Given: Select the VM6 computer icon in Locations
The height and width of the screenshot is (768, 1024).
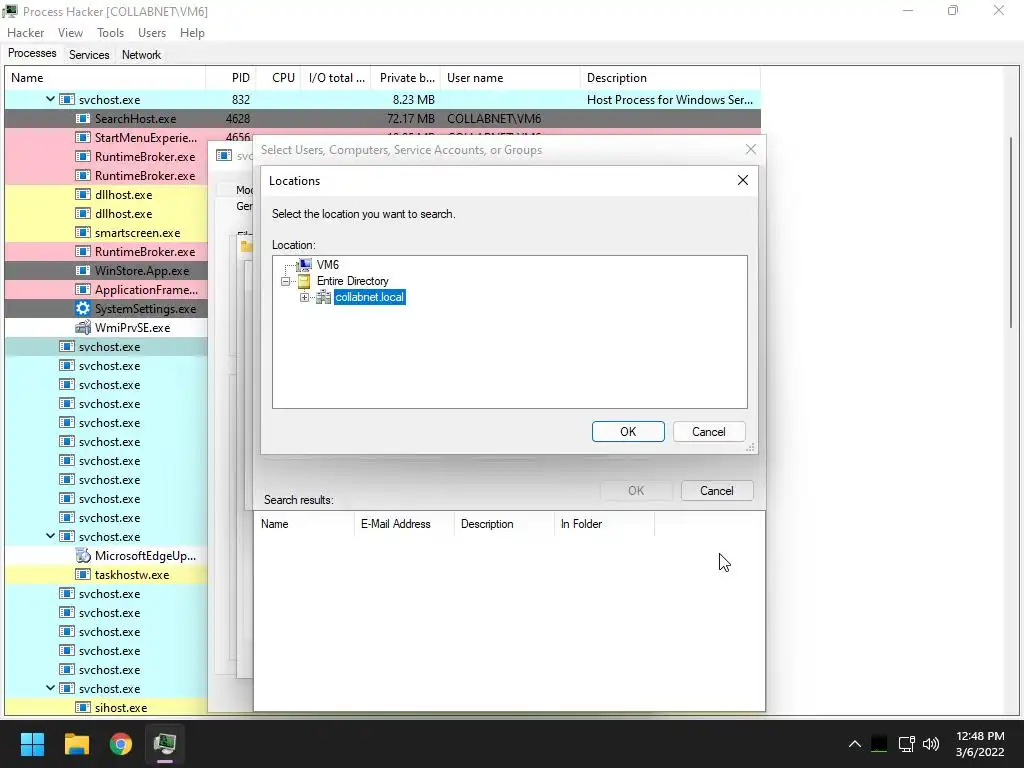Looking at the screenshot, I should click(x=304, y=264).
